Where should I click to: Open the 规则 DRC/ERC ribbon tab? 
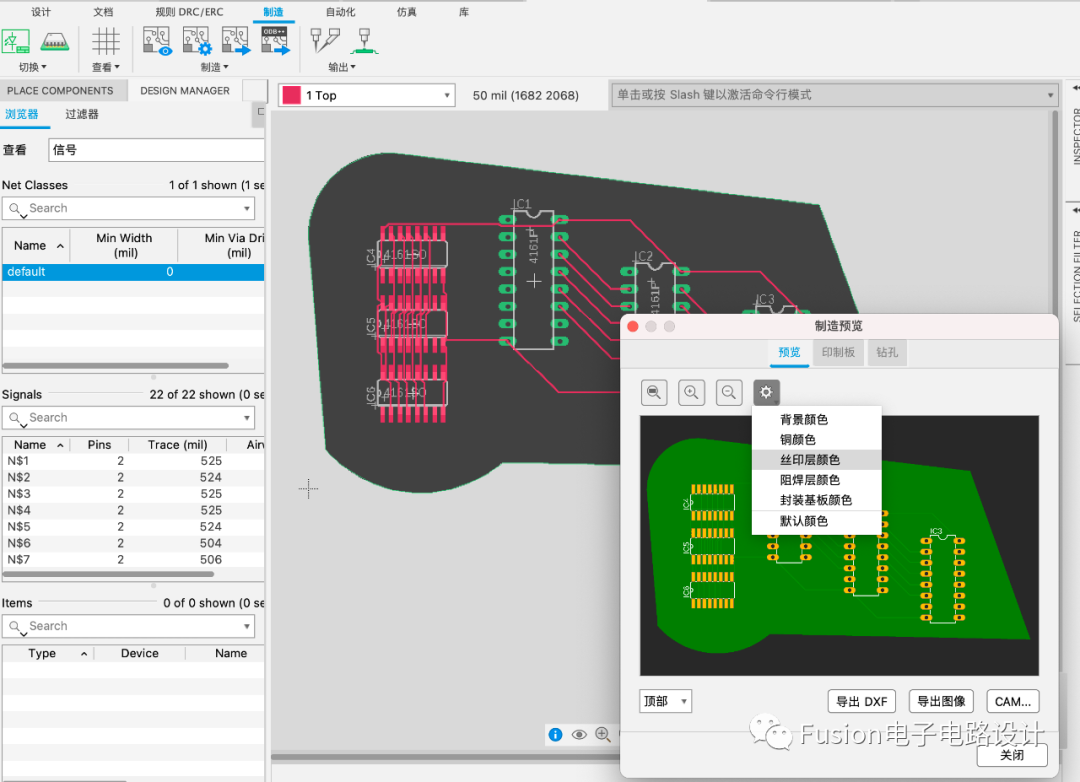tap(189, 12)
